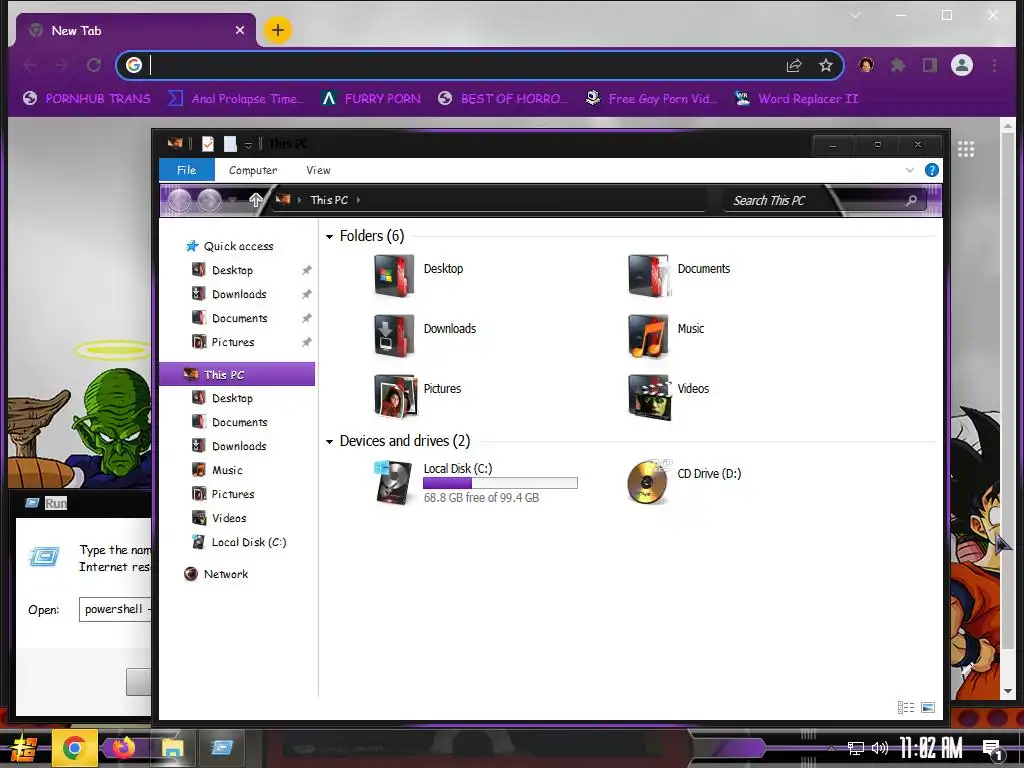The image size is (1024, 768).
Task: Open the notifications center icon
Action: (993, 749)
